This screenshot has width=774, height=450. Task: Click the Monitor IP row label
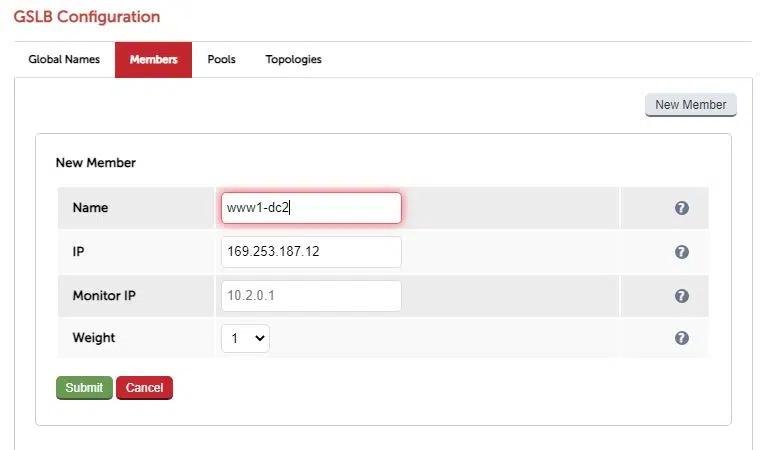(x=105, y=297)
